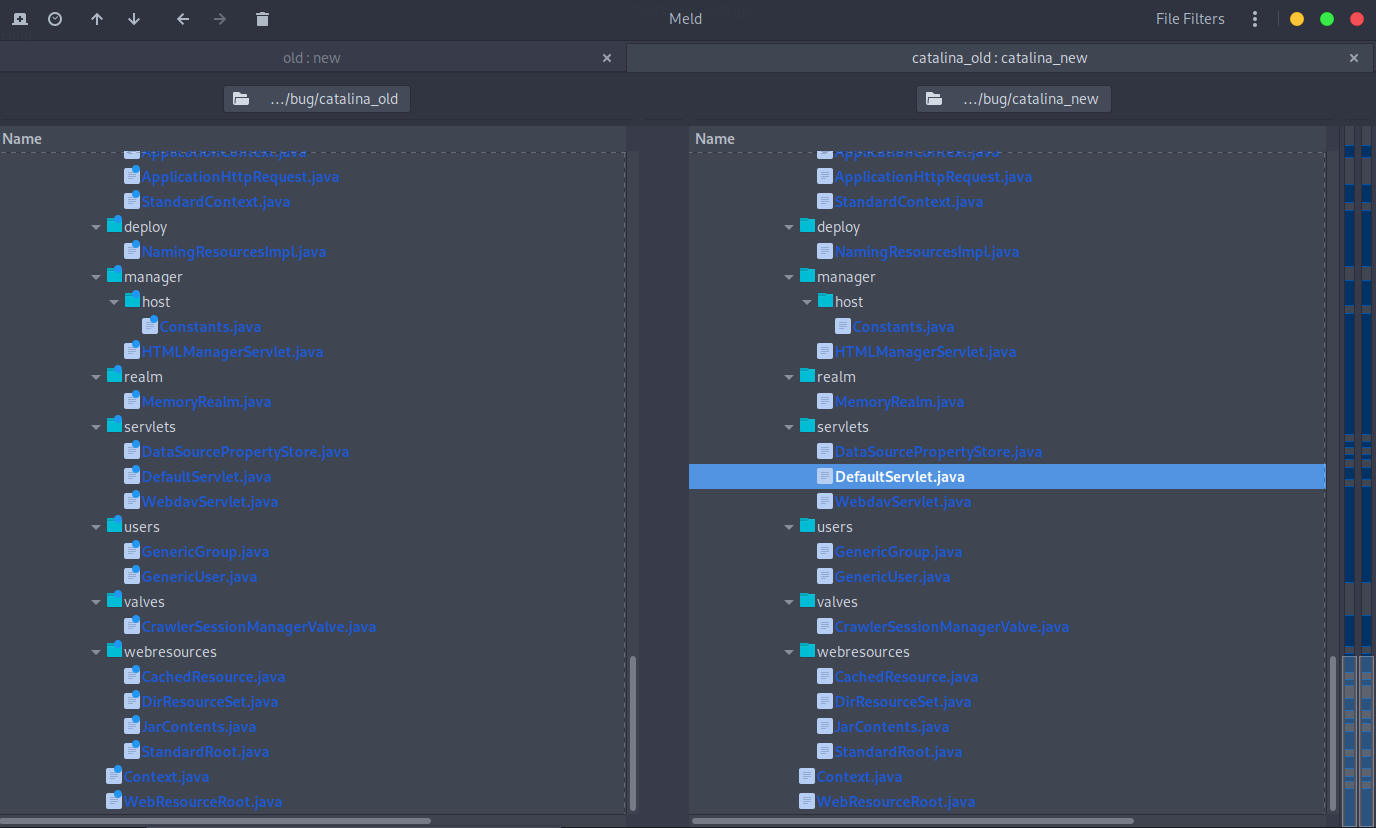Toggle display of new files (green filter)
The height and width of the screenshot is (828, 1376).
(x=1327, y=18)
